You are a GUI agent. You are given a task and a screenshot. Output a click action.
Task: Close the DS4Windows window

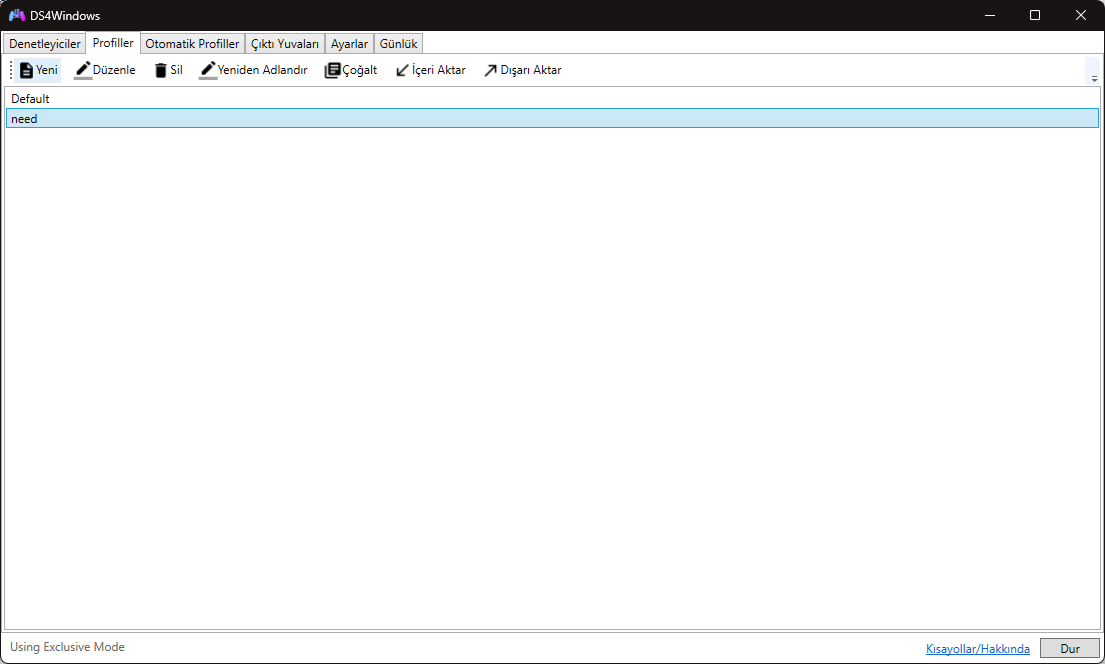1080,15
